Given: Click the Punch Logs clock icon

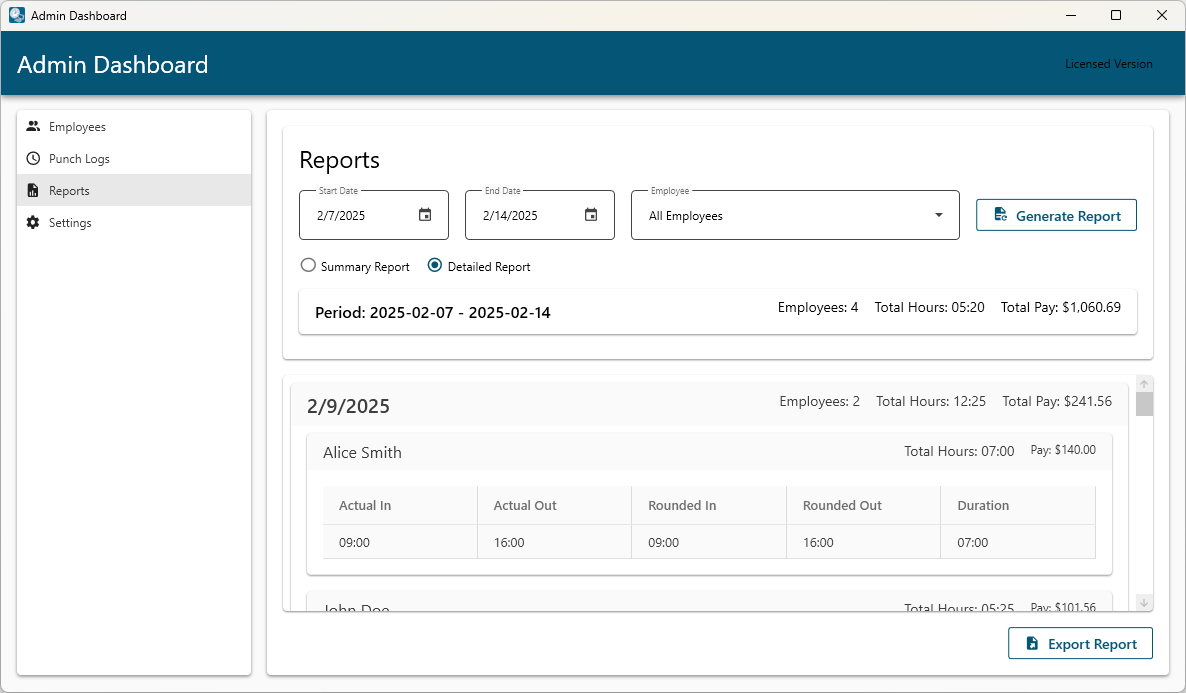Looking at the screenshot, I should [35, 158].
